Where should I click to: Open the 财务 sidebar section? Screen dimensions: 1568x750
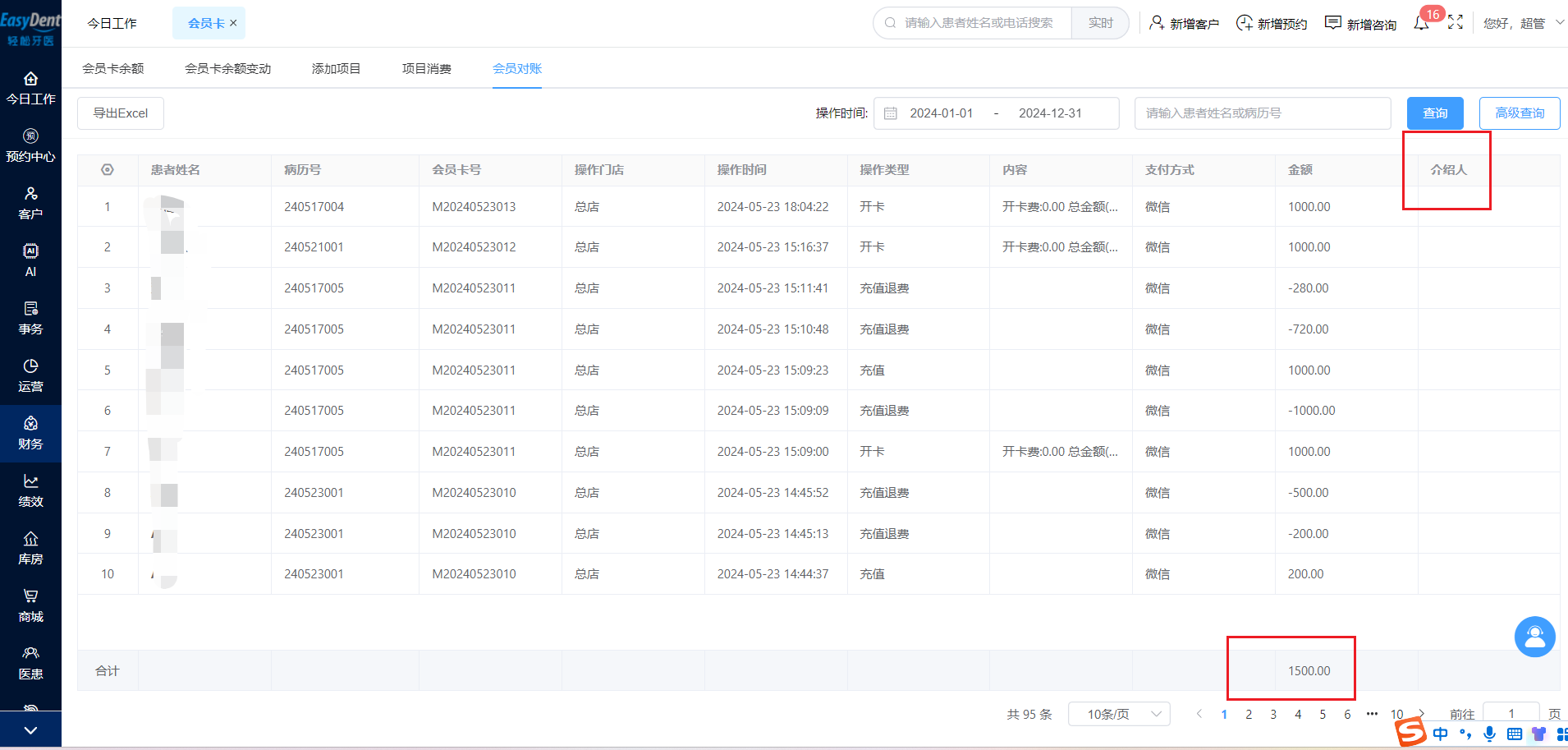click(x=30, y=434)
